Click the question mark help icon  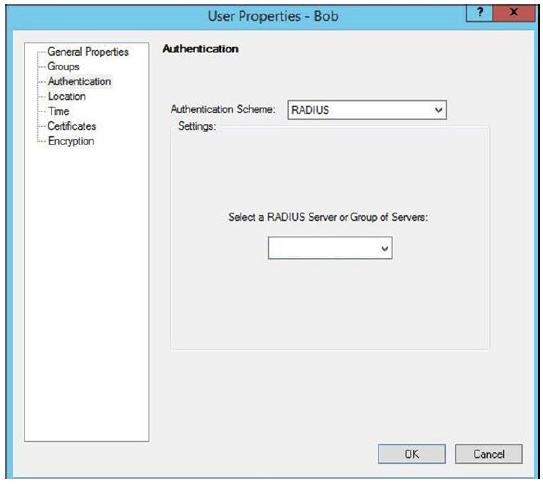pyautogui.click(x=480, y=13)
